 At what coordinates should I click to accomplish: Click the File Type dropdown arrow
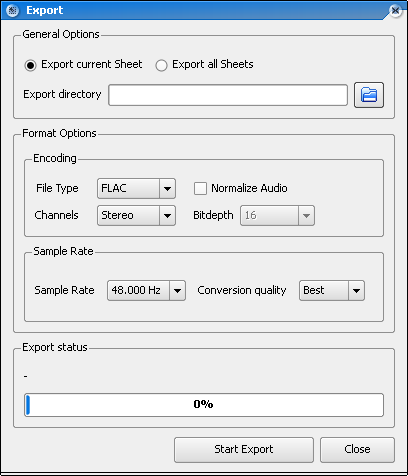(167, 188)
